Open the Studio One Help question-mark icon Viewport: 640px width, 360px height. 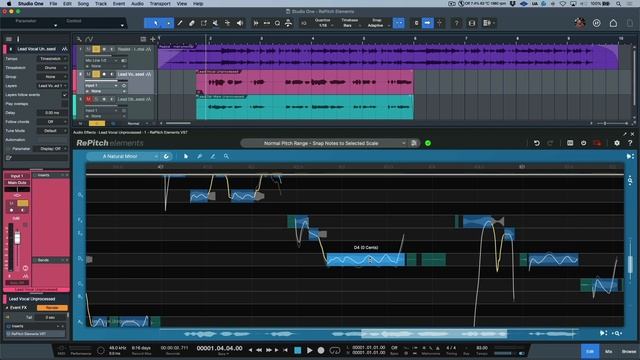click(x=456, y=23)
